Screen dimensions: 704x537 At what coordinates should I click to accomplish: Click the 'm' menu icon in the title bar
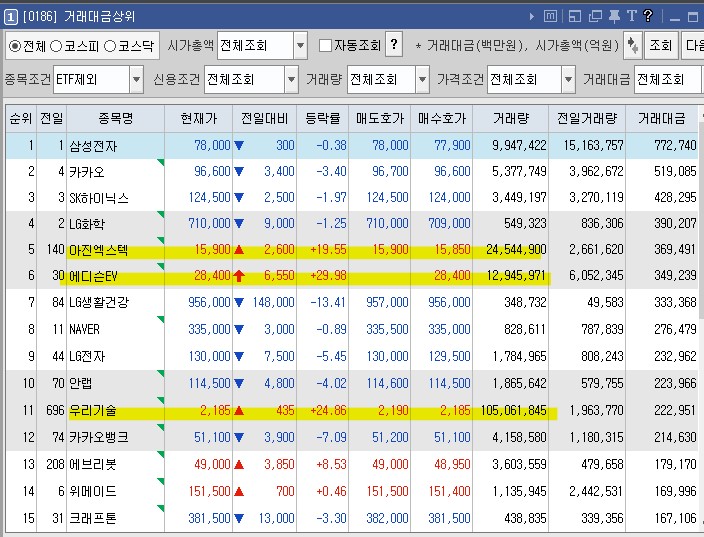[x=550, y=17]
